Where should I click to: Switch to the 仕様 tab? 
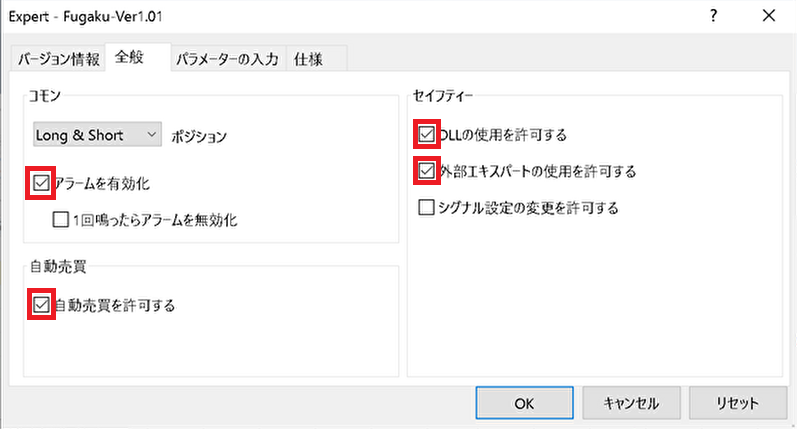[308, 59]
